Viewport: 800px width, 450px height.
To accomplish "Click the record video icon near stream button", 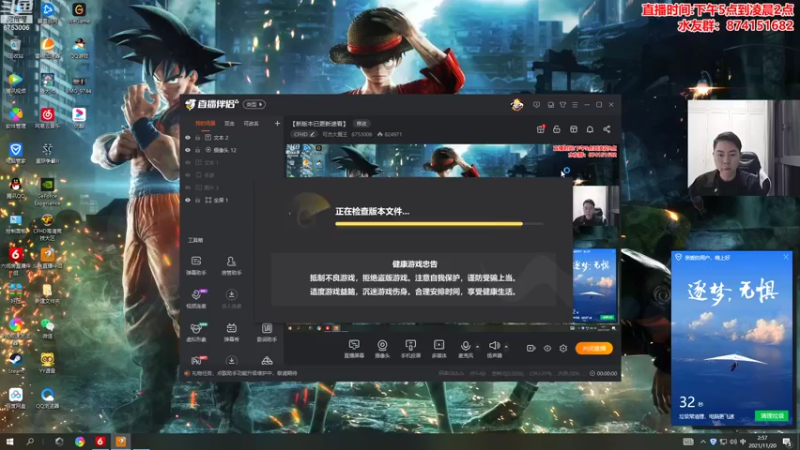I will (x=531, y=348).
